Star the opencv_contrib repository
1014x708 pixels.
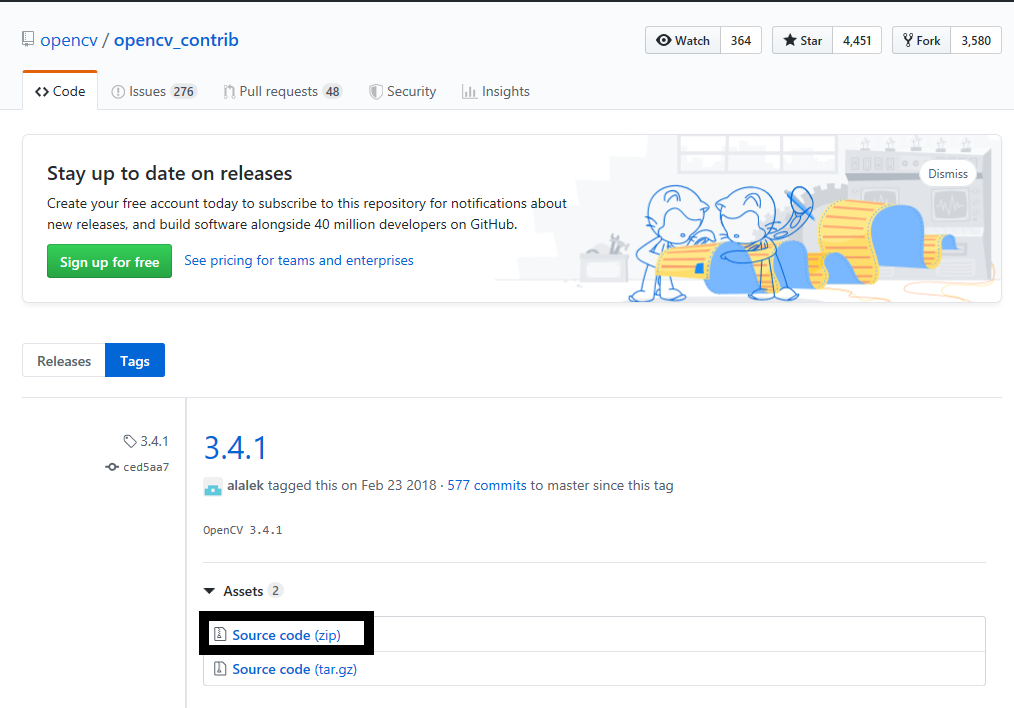point(803,40)
